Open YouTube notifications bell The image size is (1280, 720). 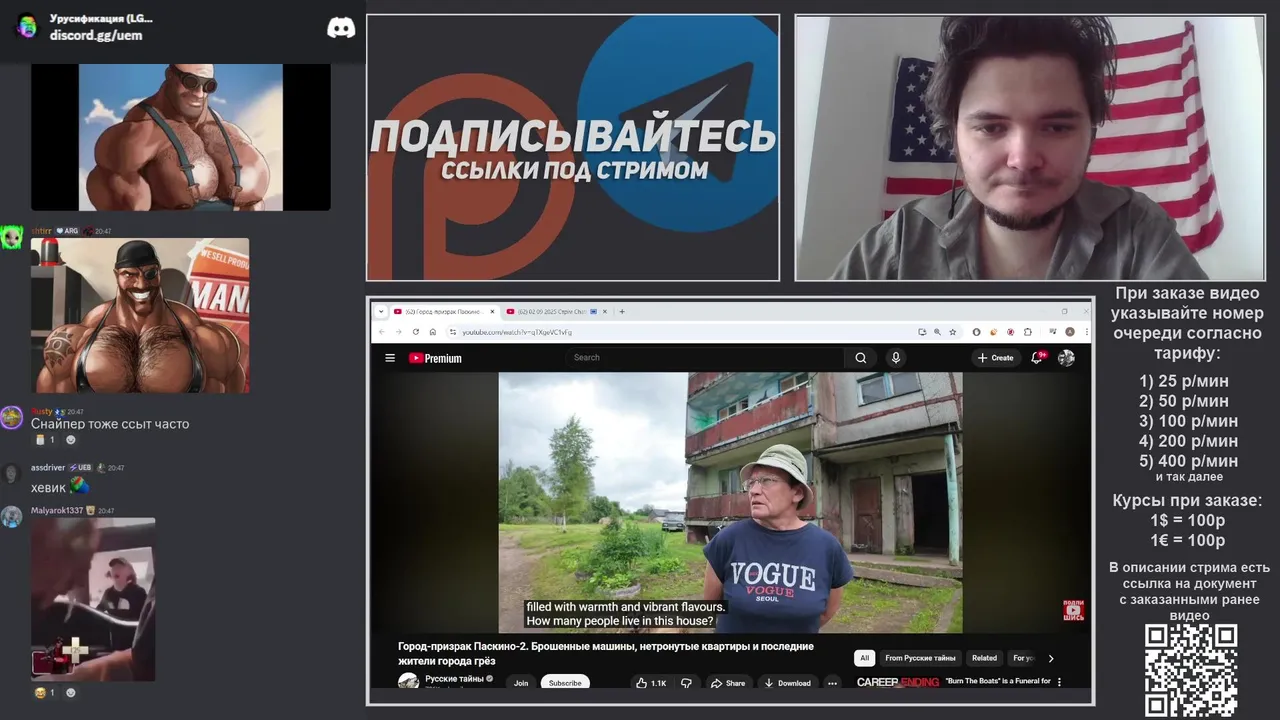coord(1038,358)
